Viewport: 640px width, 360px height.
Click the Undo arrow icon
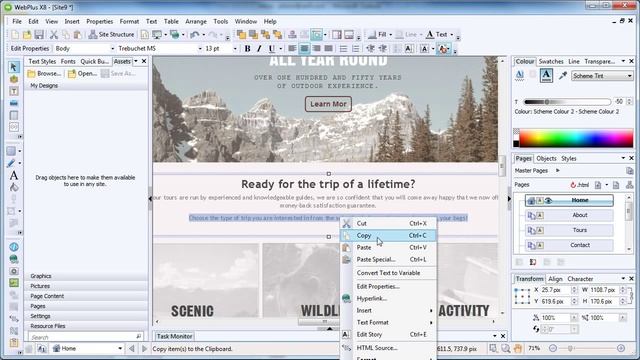[194, 35]
